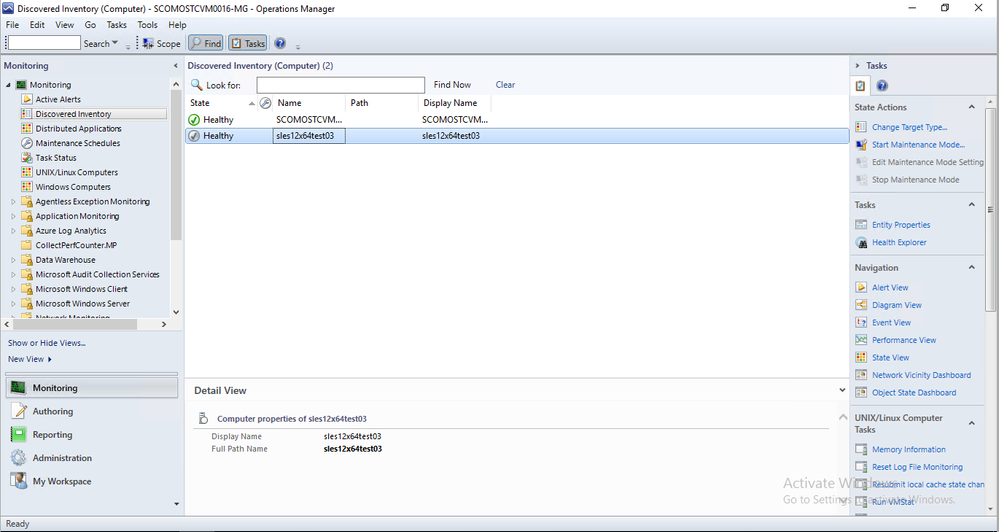This screenshot has height=532, width=999.
Task: Collapse the Navigation section in Tasks pane
Action: (x=972, y=268)
